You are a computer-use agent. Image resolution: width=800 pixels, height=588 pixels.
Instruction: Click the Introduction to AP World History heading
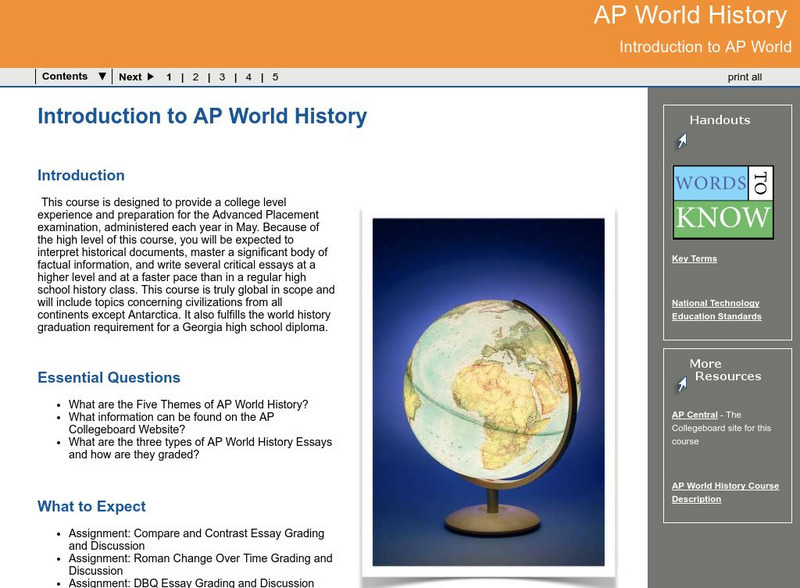pyautogui.click(x=202, y=116)
